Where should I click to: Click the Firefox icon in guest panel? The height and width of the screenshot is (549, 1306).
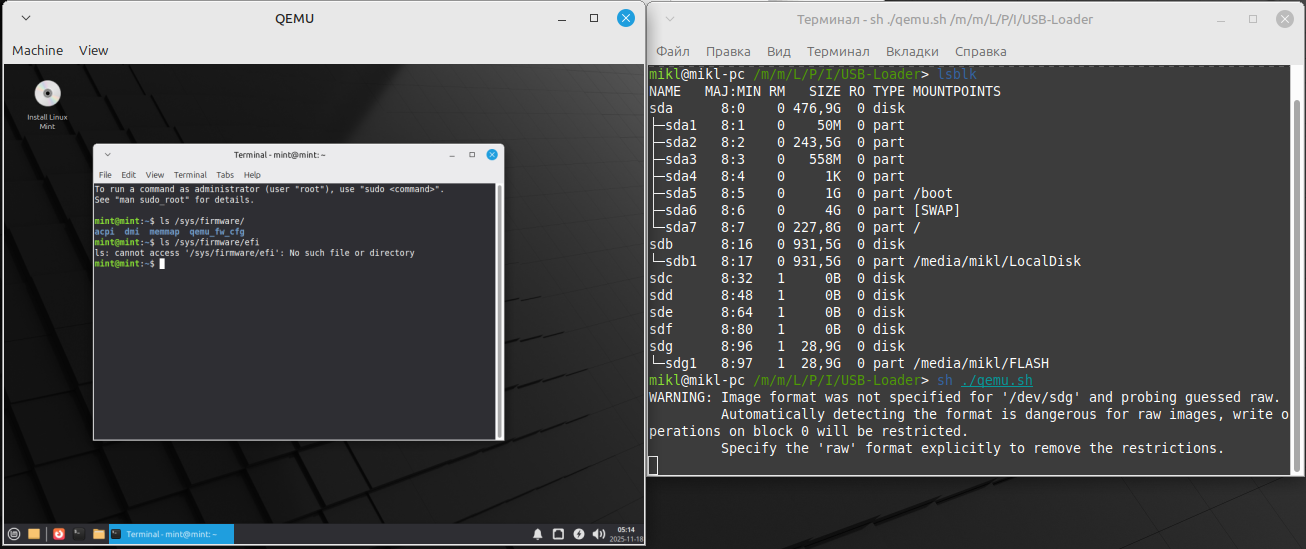[x=59, y=534]
